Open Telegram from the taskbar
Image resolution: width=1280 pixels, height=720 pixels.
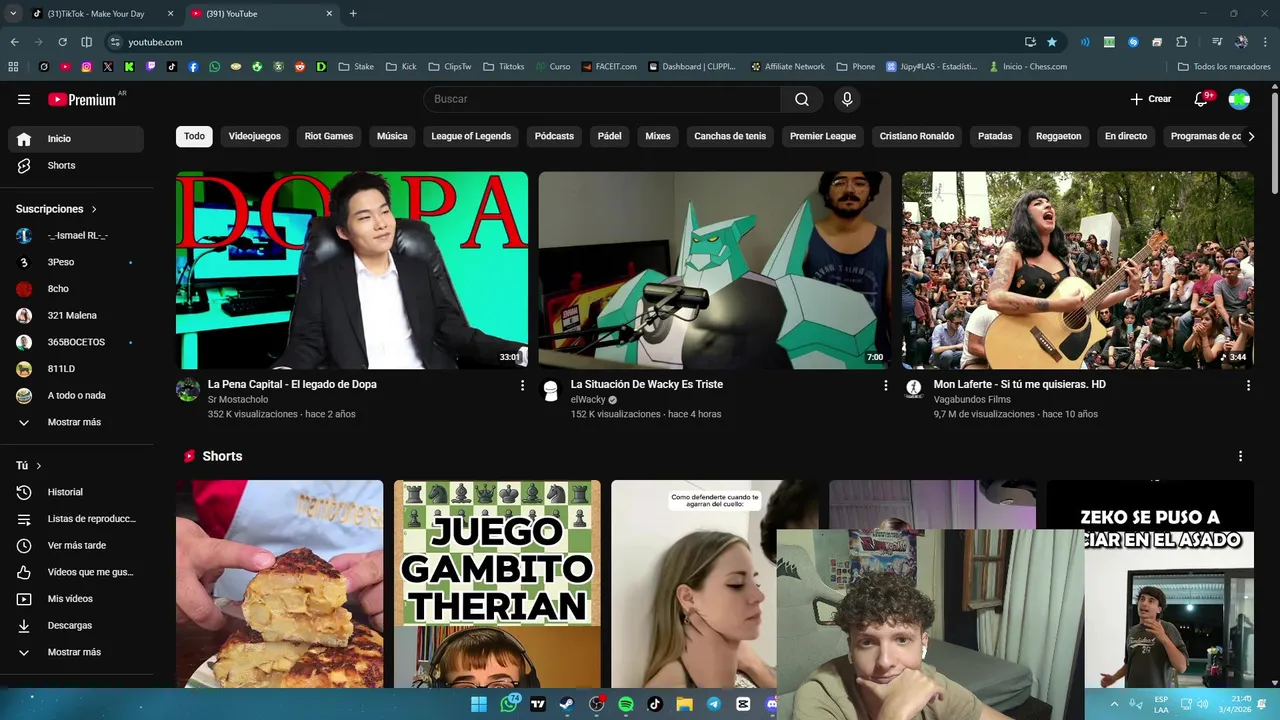coord(713,704)
